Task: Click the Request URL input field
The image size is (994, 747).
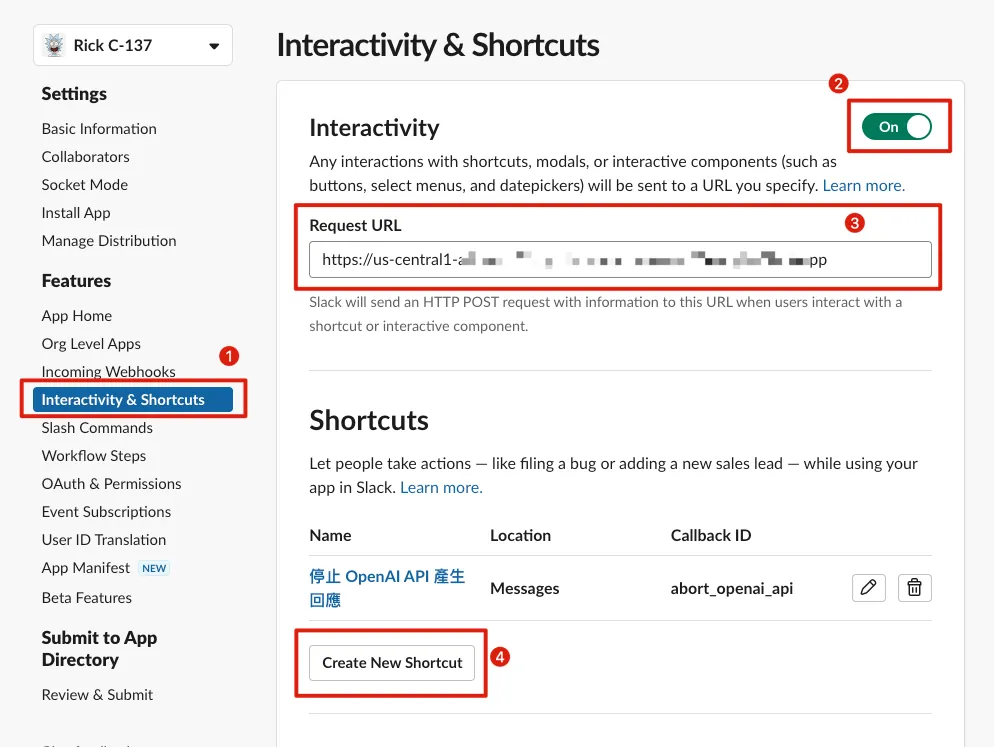Action: click(620, 259)
